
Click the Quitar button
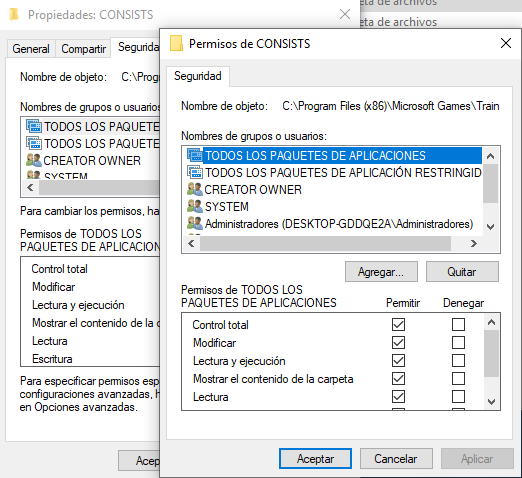click(462, 272)
